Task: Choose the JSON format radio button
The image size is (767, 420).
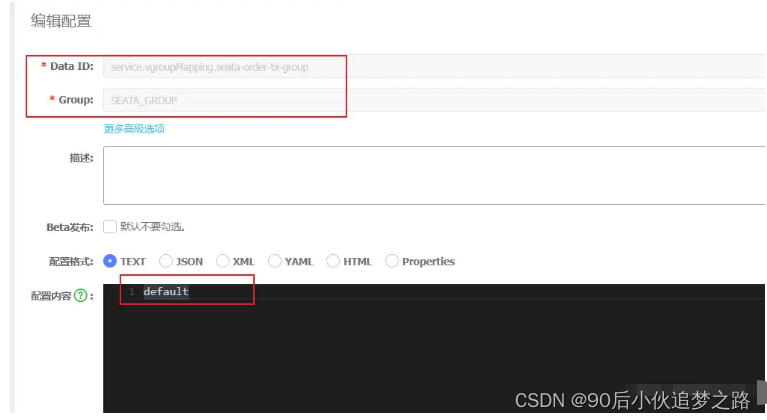Action: tap(166, 261)
